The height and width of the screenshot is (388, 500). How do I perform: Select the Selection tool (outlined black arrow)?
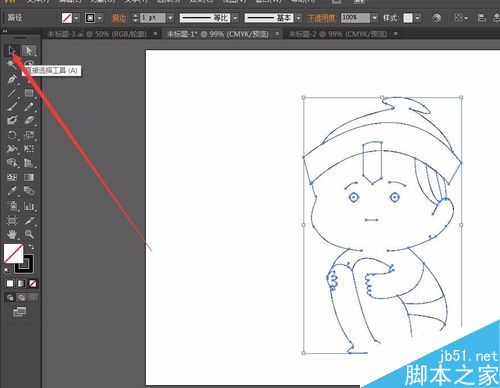pyautogui.click(x=12, y=51)
